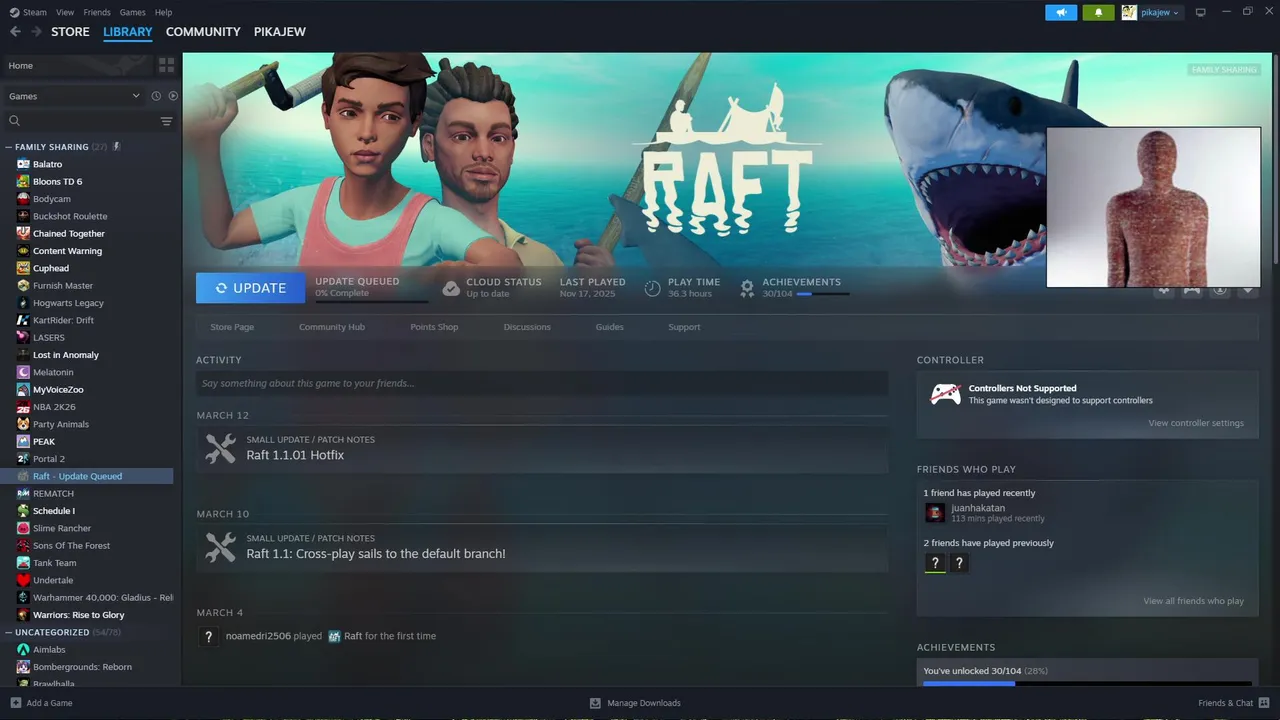Open the View menu

click(x=65, y=12)
